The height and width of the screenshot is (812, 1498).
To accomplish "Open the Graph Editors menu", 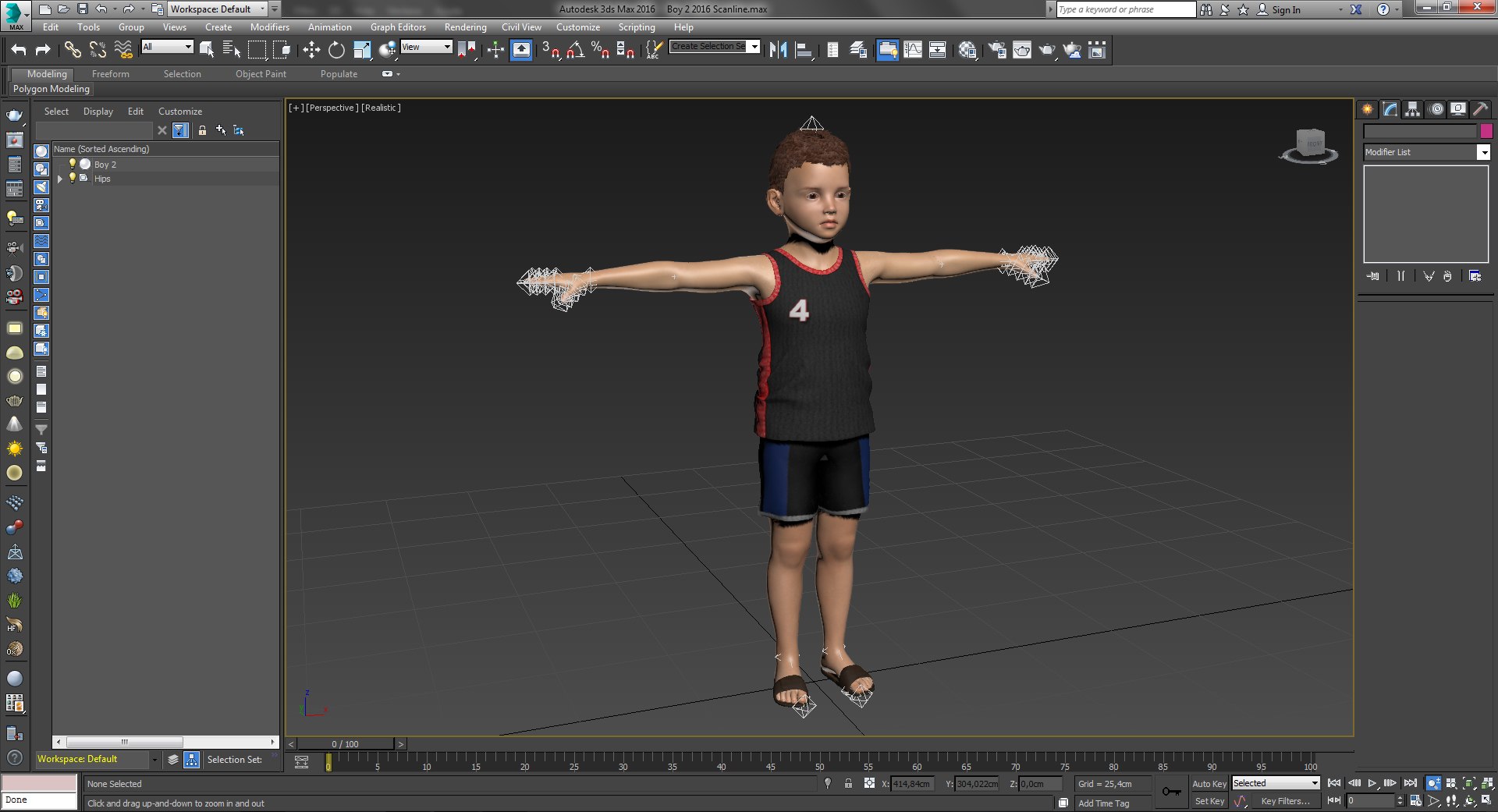I will pos(398,27).
